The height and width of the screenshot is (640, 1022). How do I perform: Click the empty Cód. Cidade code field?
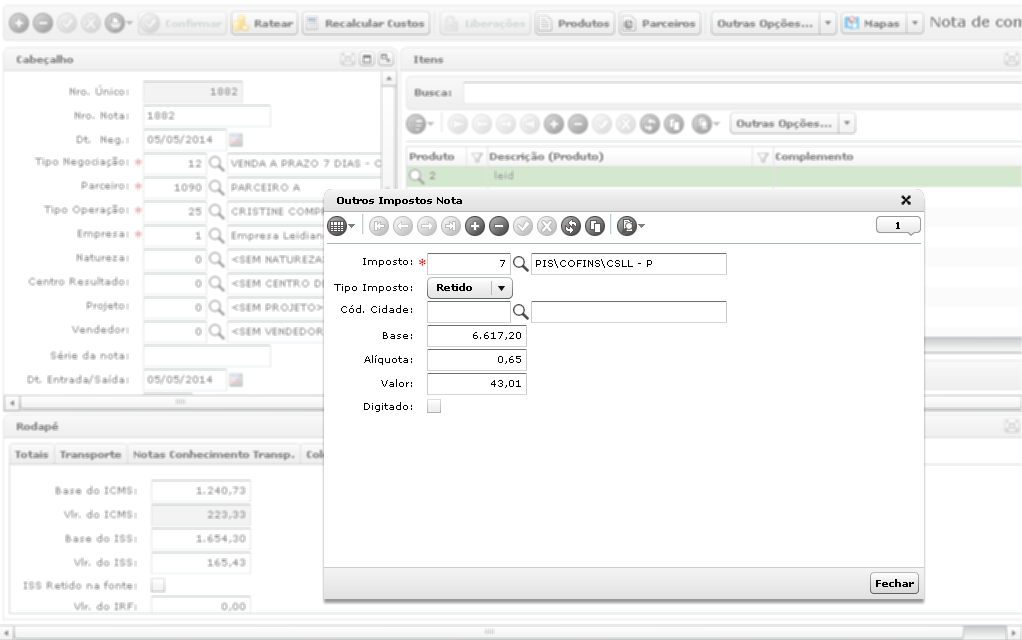[x=469, y=312]
